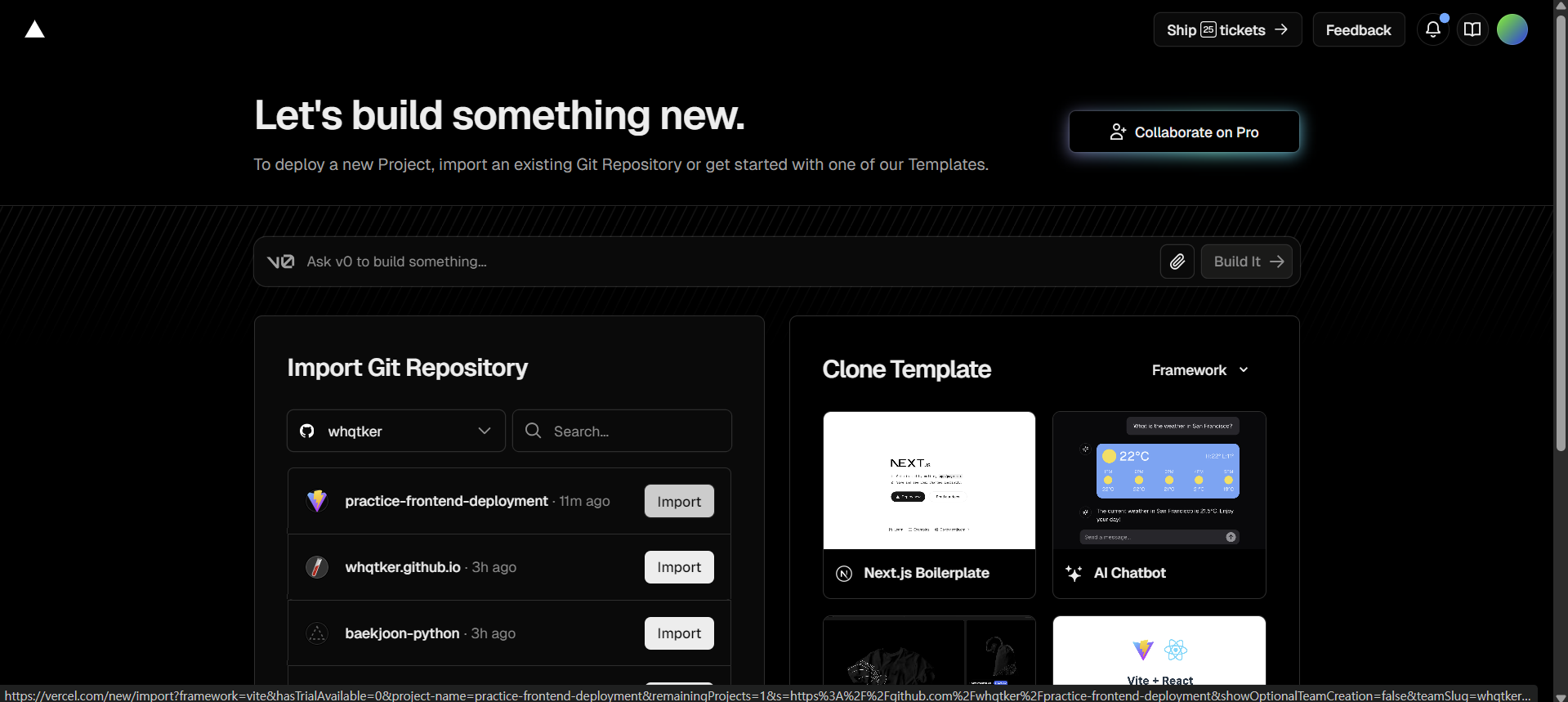
Task: Click the Build It button
Action: (x=1247, y=262)
